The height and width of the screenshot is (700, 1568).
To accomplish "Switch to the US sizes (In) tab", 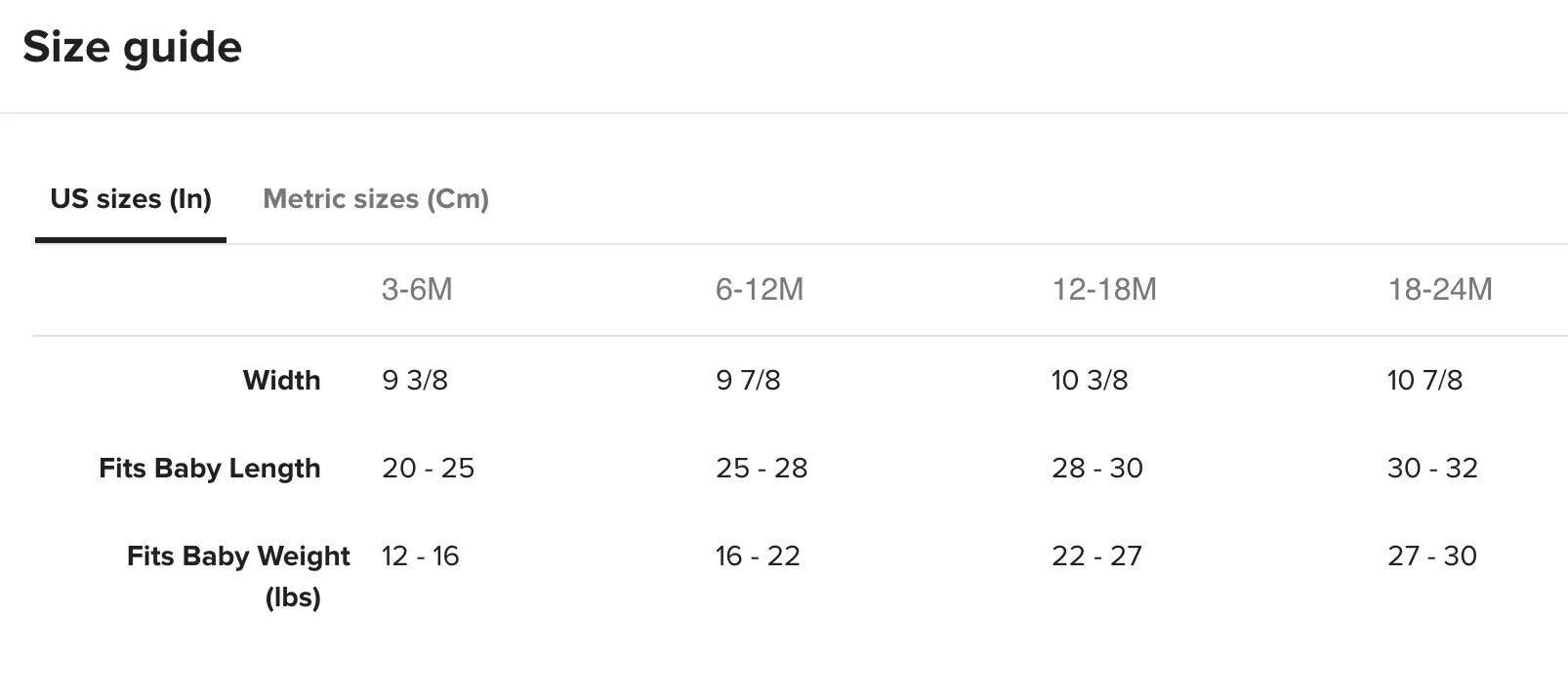I will [131, 199].
